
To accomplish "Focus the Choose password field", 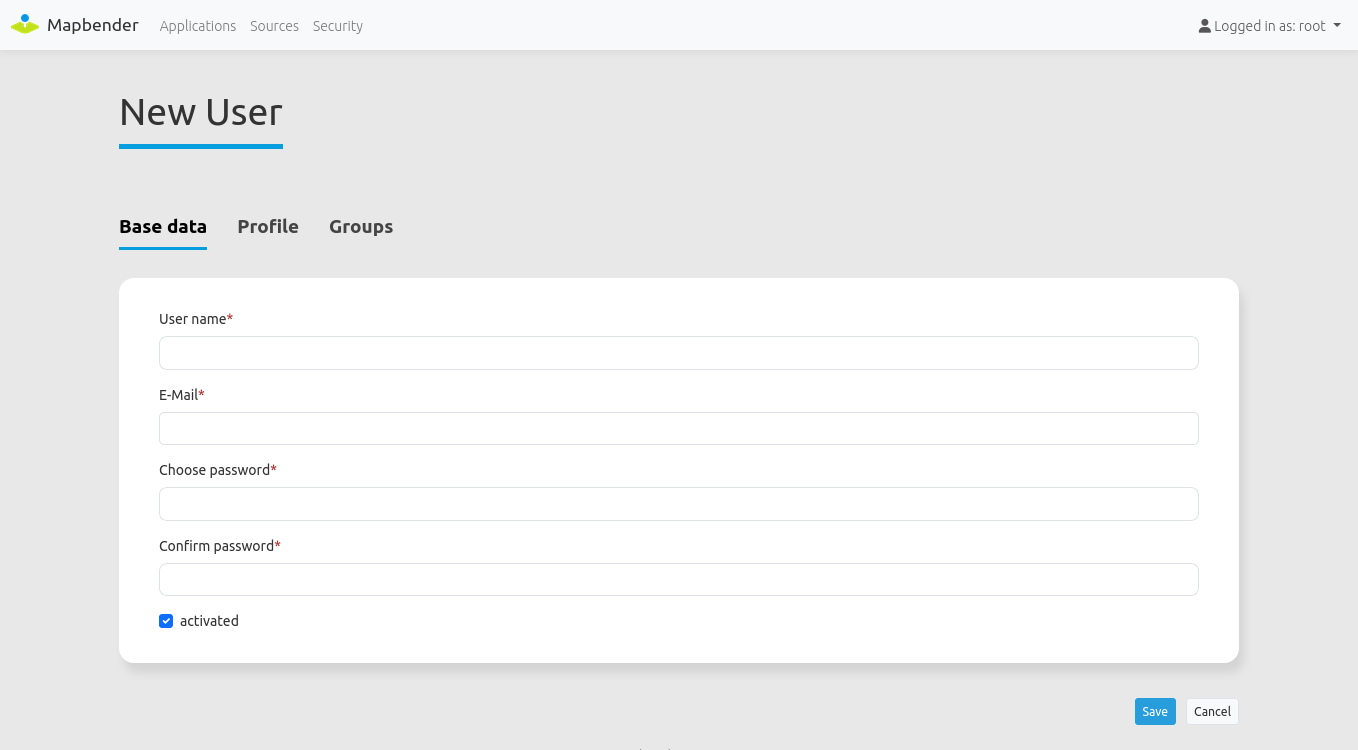I will pos(678,504).
